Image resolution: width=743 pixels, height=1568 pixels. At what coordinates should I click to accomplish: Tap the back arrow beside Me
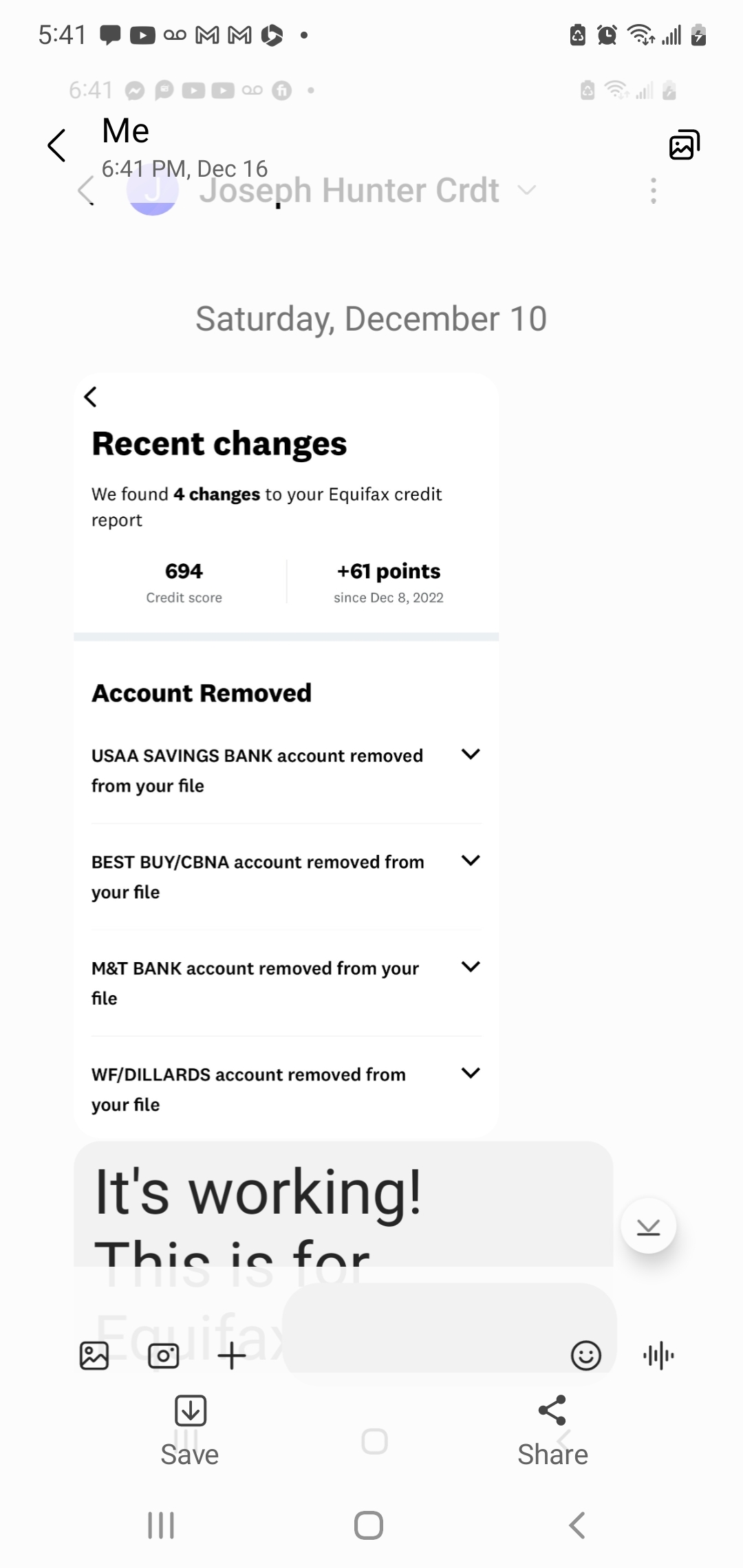(x=57, y=145)
